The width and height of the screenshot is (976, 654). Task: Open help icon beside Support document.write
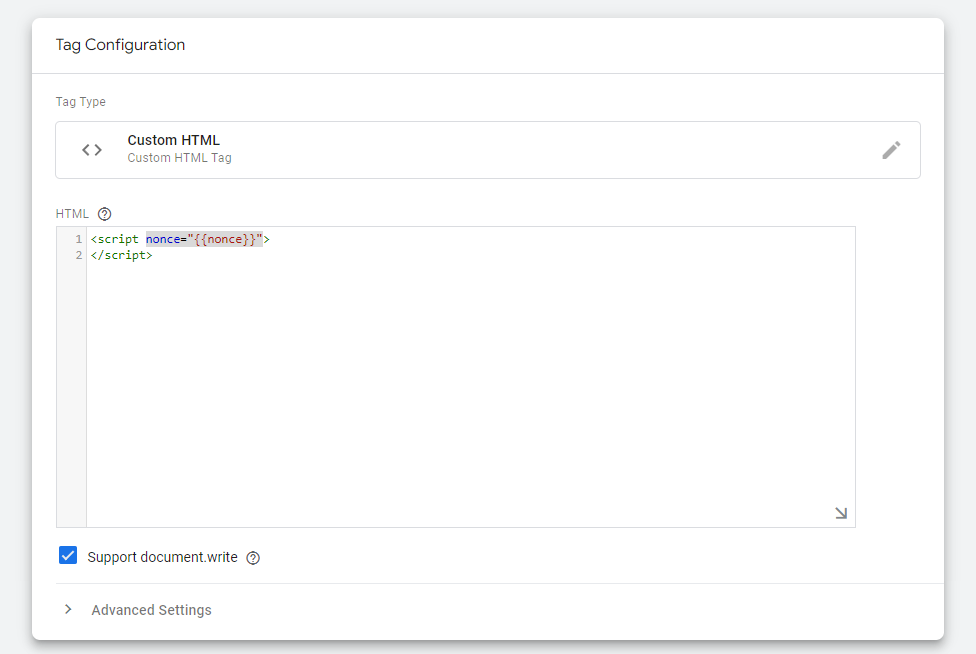tap(253, 558)
